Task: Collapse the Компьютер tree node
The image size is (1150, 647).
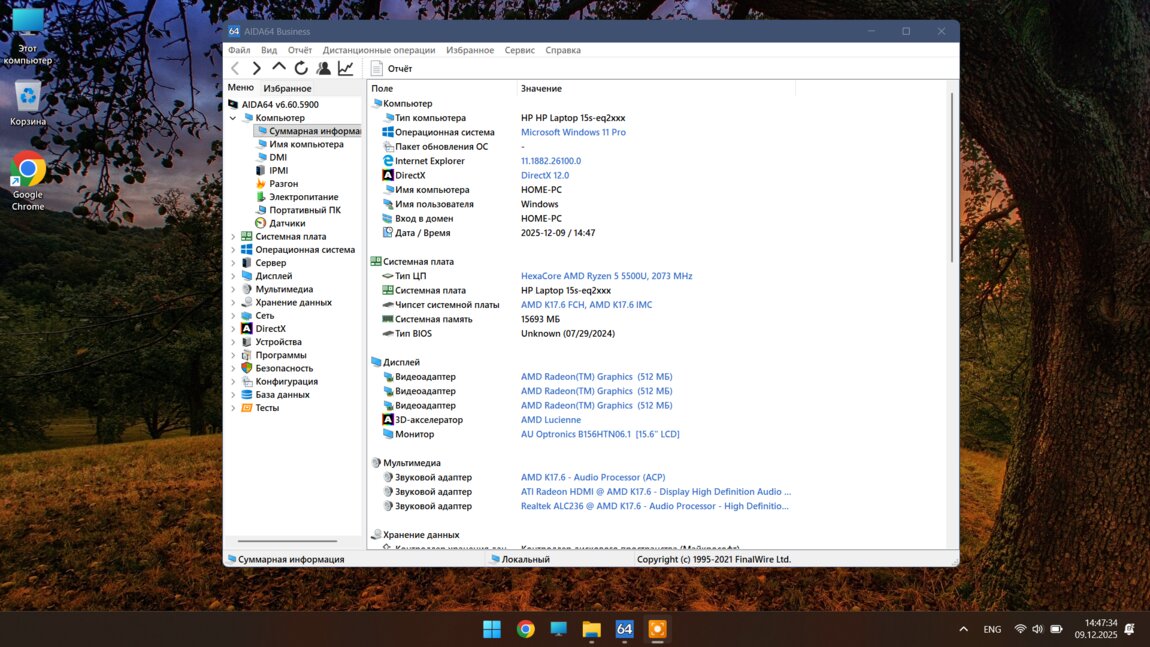Action: coord(233,118)
